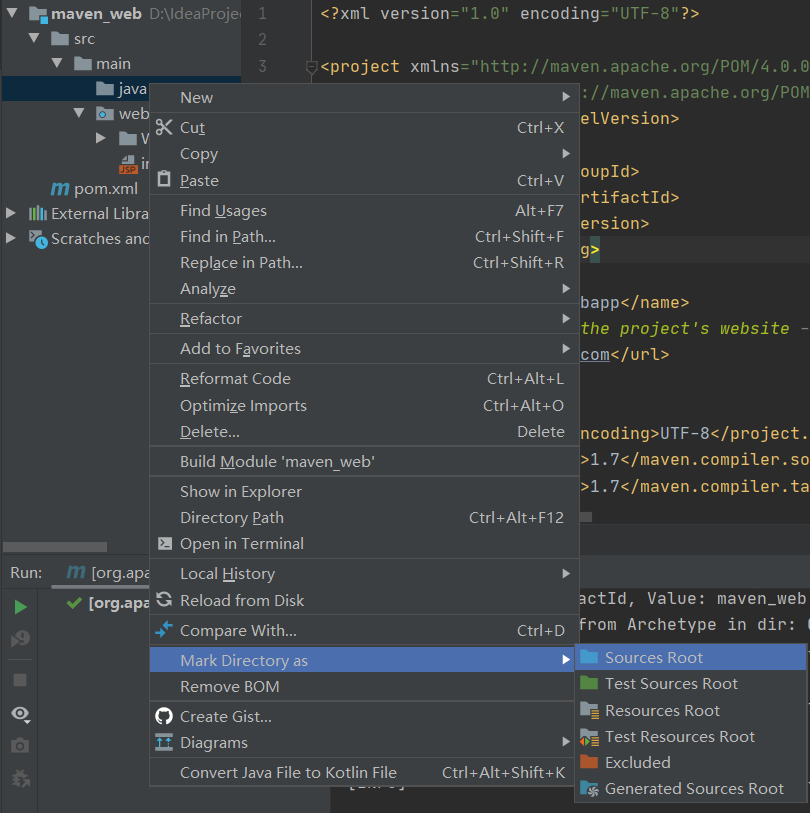Click the Test Resources Root folder icon
The height and width of the screenshot is (813, 810).
590,736
